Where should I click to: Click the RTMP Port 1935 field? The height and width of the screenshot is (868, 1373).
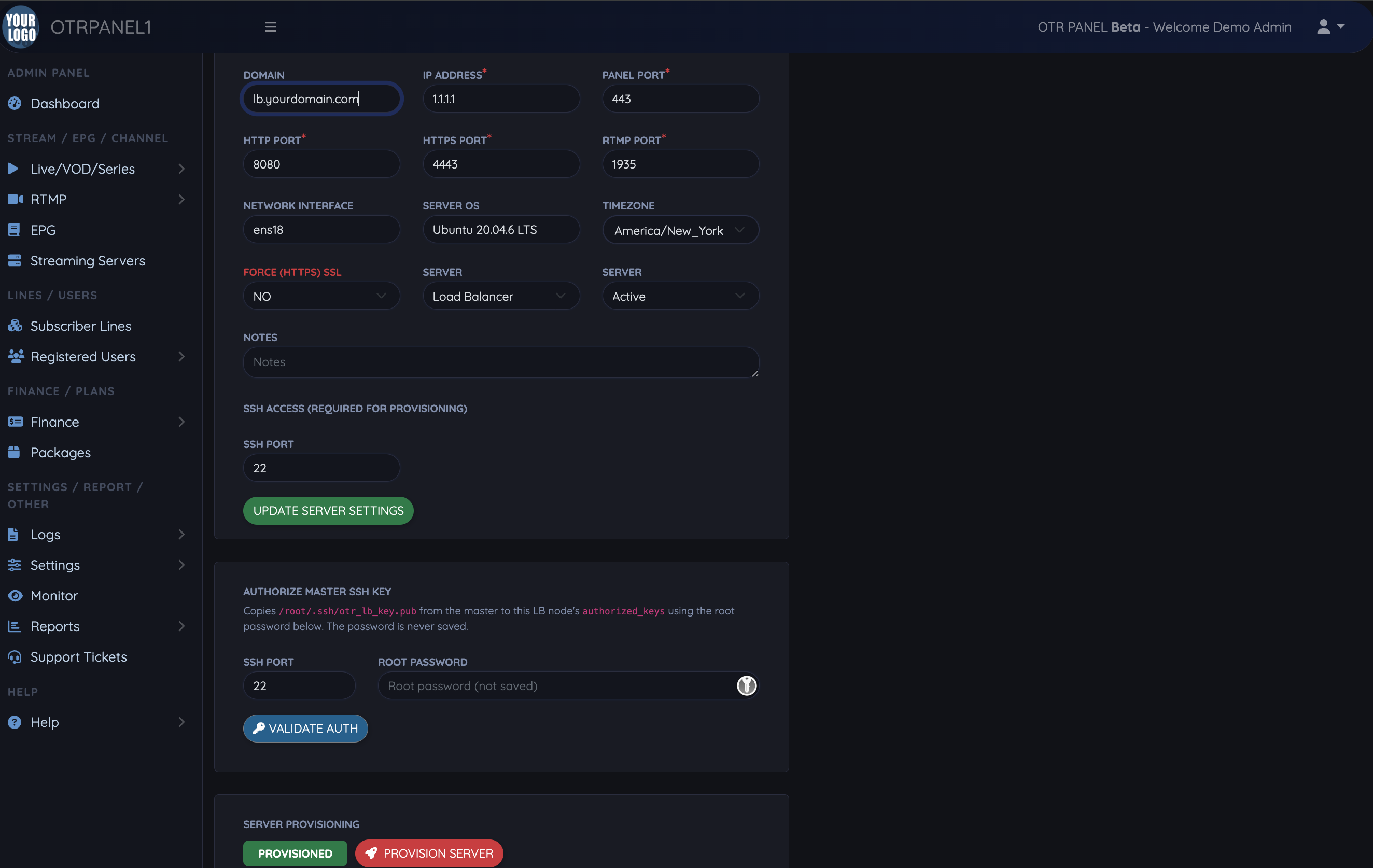tap(680, 164)
